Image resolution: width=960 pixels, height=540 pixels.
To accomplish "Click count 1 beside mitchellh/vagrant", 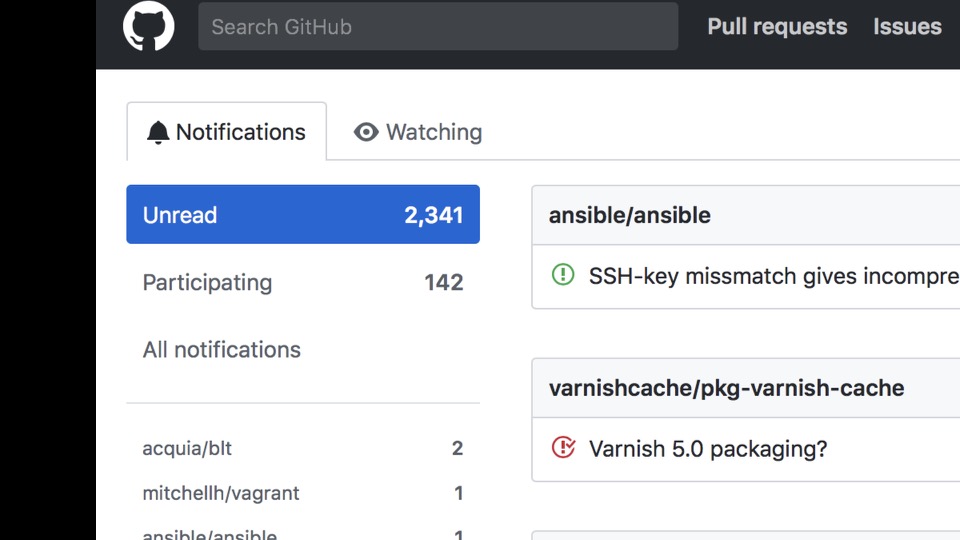I will pos(459,493).
